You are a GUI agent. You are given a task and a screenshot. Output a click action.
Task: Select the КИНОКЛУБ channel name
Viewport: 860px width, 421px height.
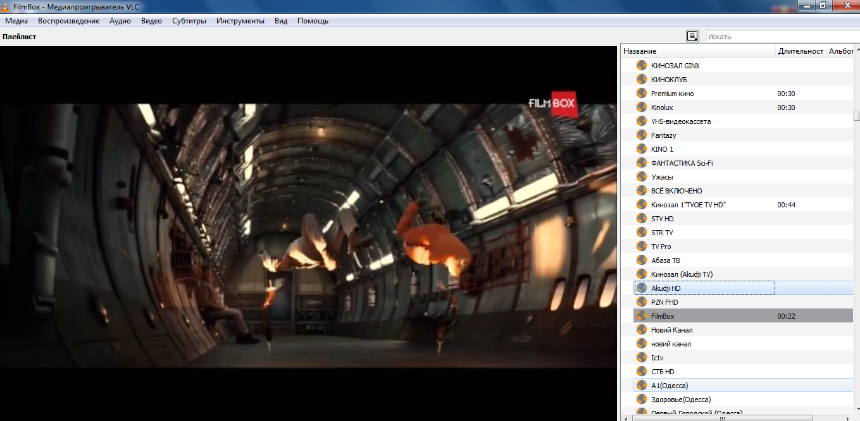[x=669, y=79]
